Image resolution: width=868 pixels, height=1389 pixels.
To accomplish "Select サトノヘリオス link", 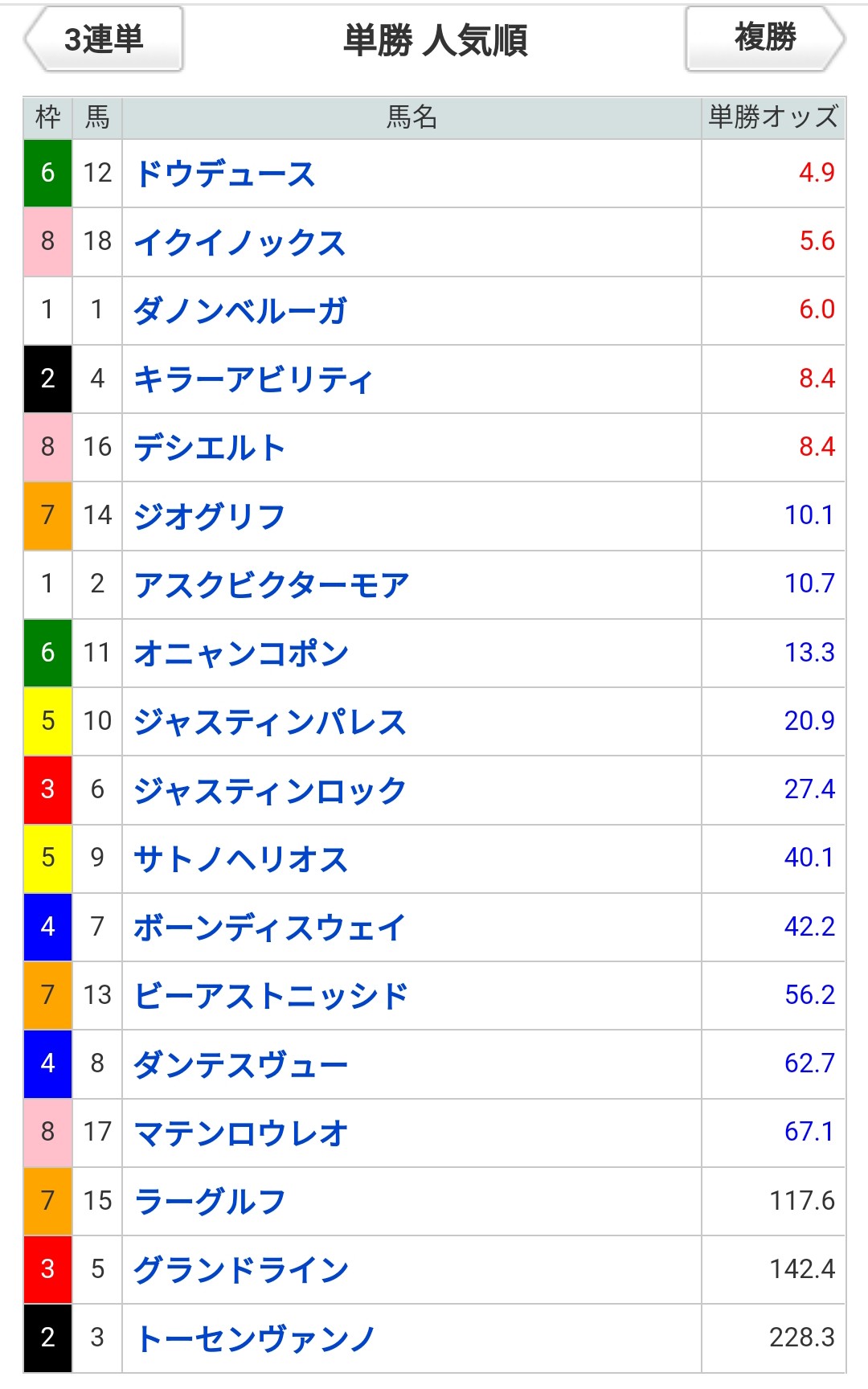I will [241, 859].
